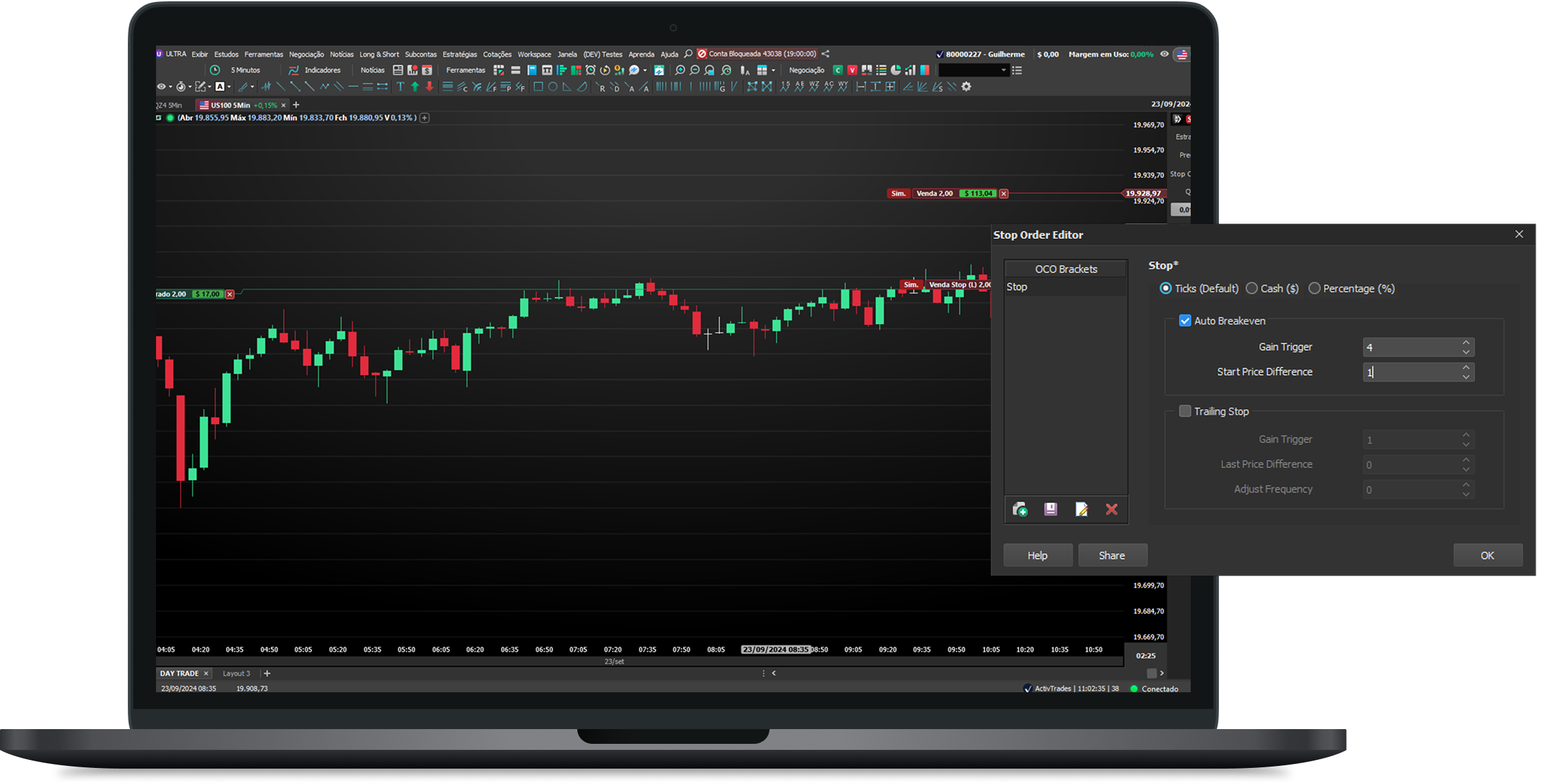The height and width of the screenshot is (784, 1547).
Task: Switch to the Layout 3 tab
Action: coord(236,674)
